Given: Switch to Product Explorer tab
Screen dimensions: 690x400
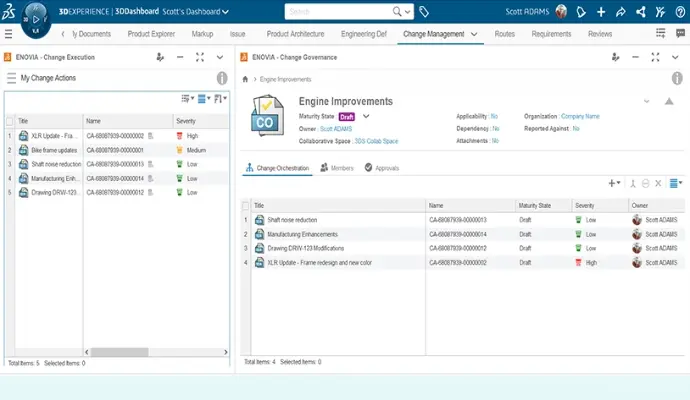Looking at the screenshot, I should tap(151, 34).
